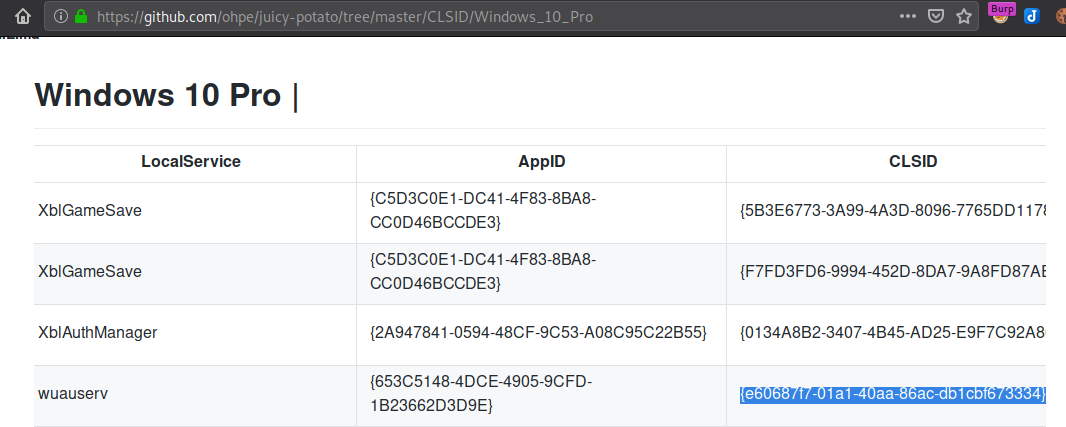This screenshot has height=427, width=1066.
Task: Open site information icon in address bar
Action: 61,16
